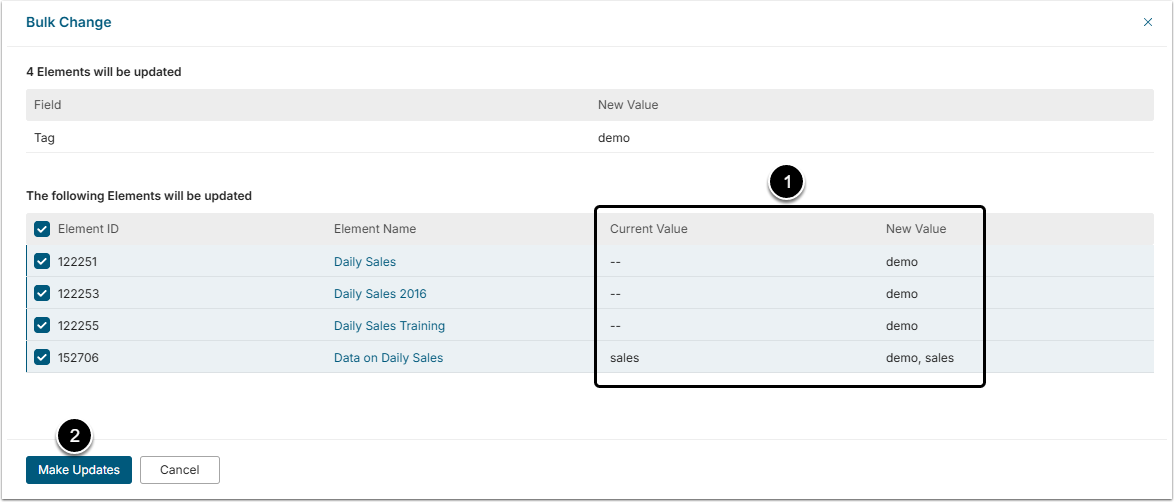Open the Daily Sales element link

tap(365, 262)
